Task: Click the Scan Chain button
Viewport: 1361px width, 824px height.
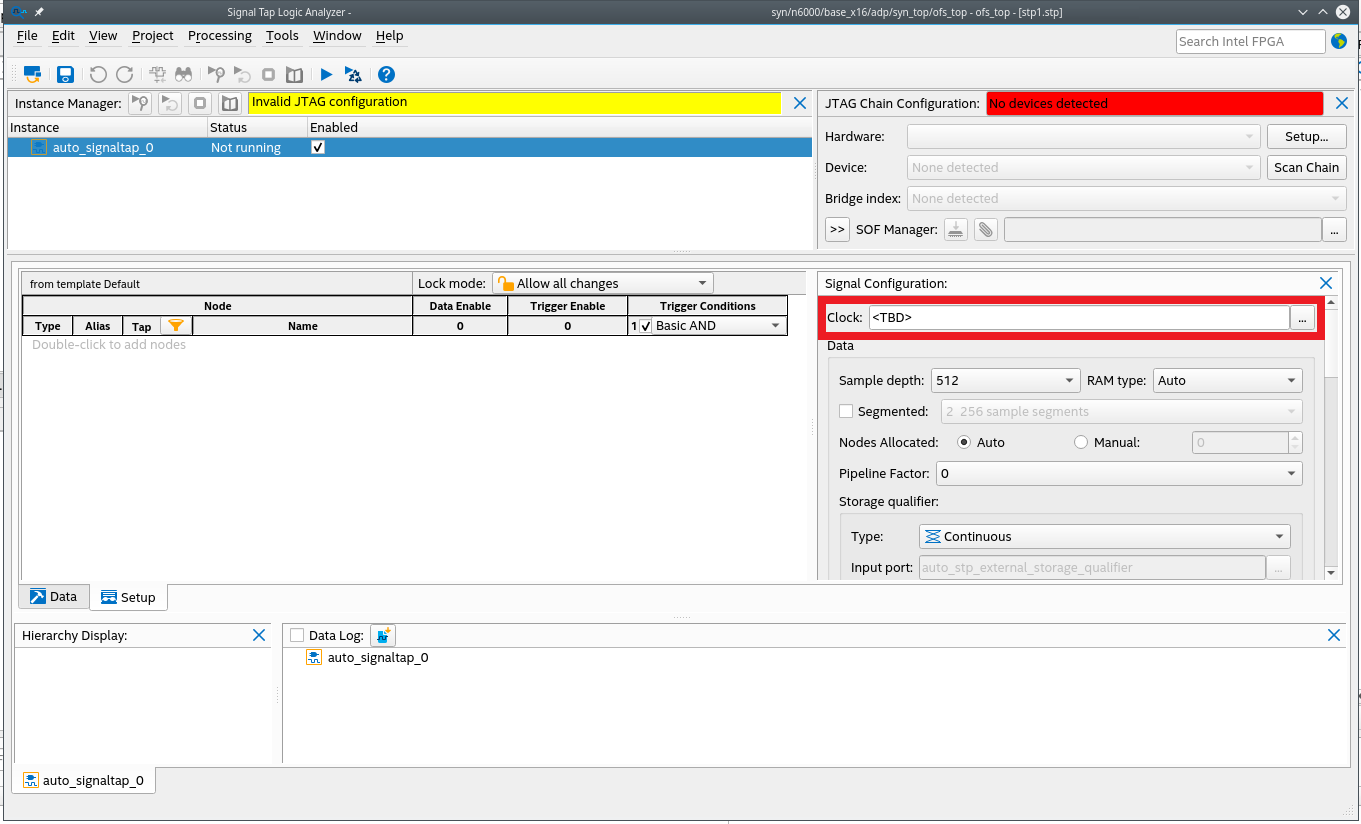Action: (1306, 167)
